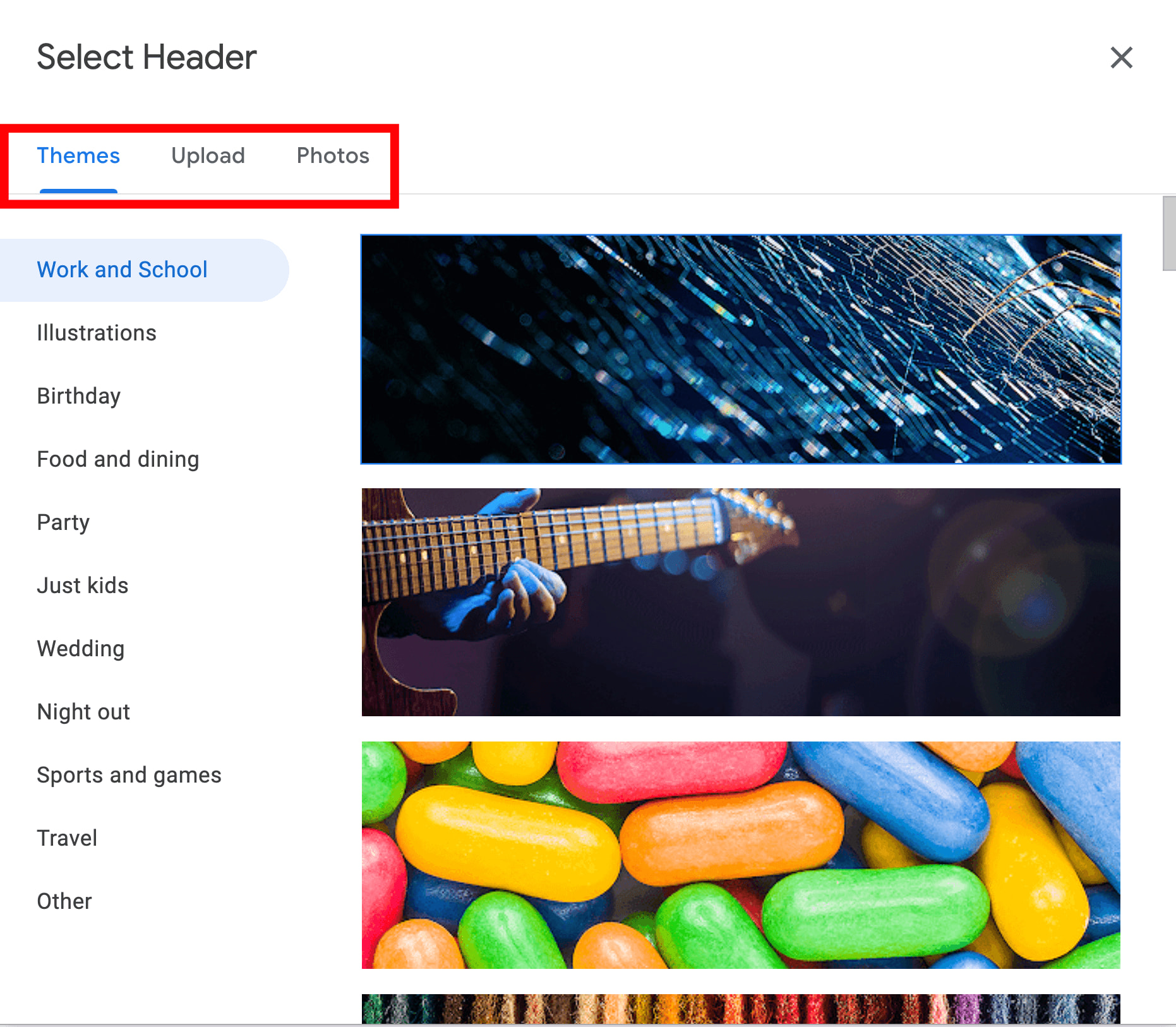Open the Travel category
Image resolution: width=1176 pixels, height=1027 pixels.
tap(67, 838)
